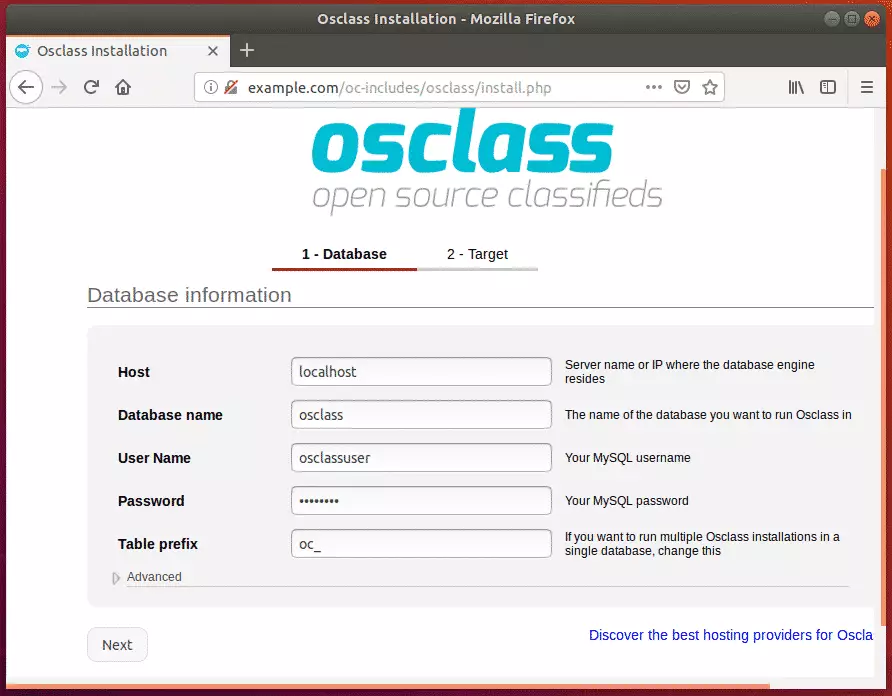892x696 pixels.
Task: Click the Table prefix label
Action: (158, 544)
